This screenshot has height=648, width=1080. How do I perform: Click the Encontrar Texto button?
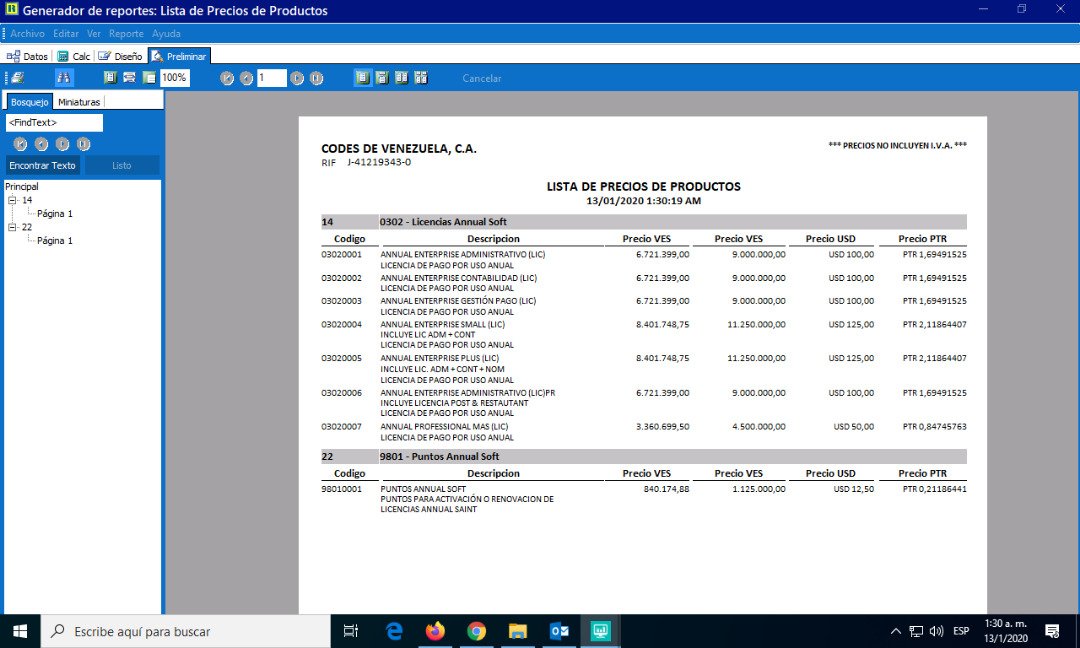43,165
